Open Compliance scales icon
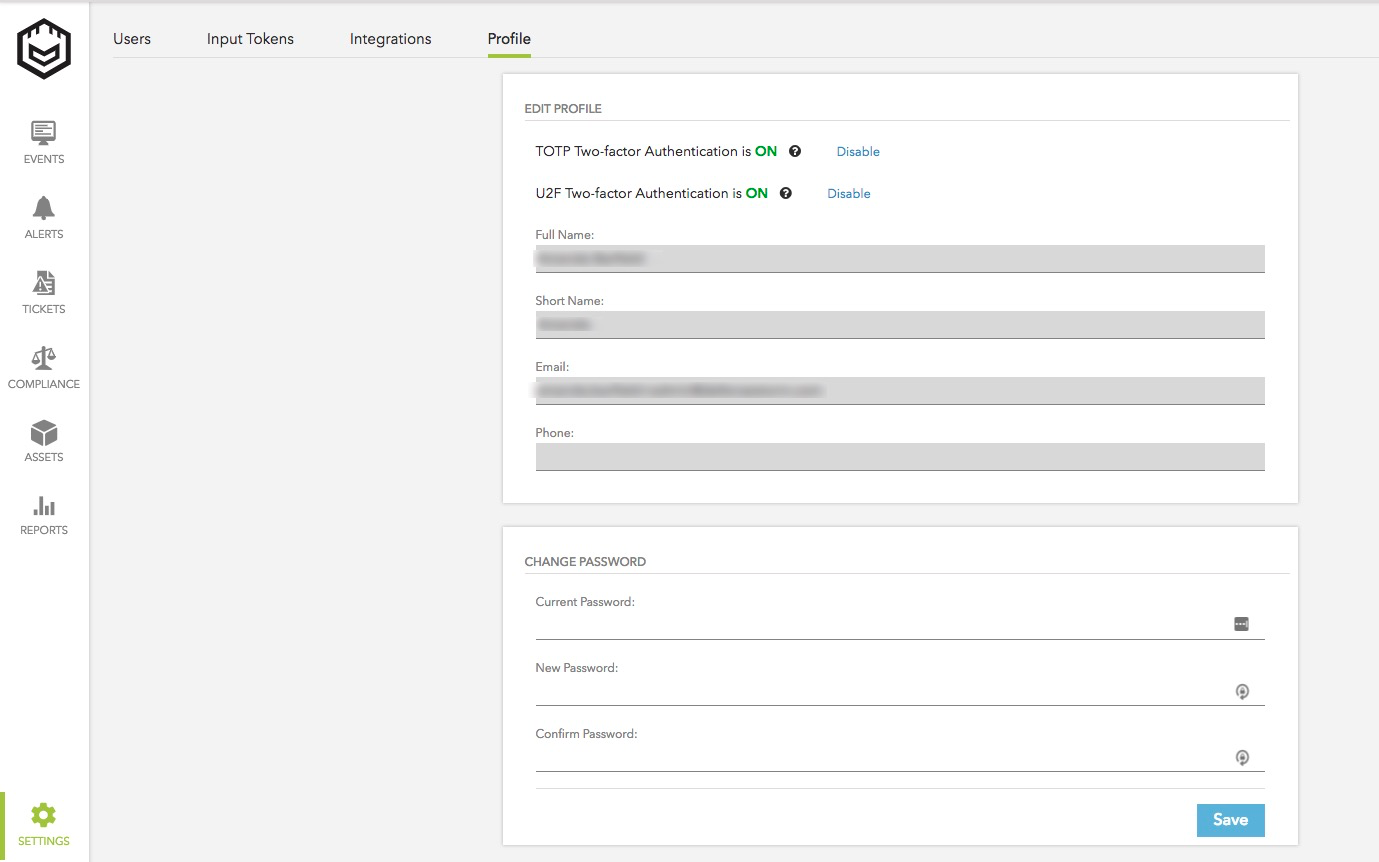Image resolution: width=1379 pixels, height=862 pixels. pos(44,357)
